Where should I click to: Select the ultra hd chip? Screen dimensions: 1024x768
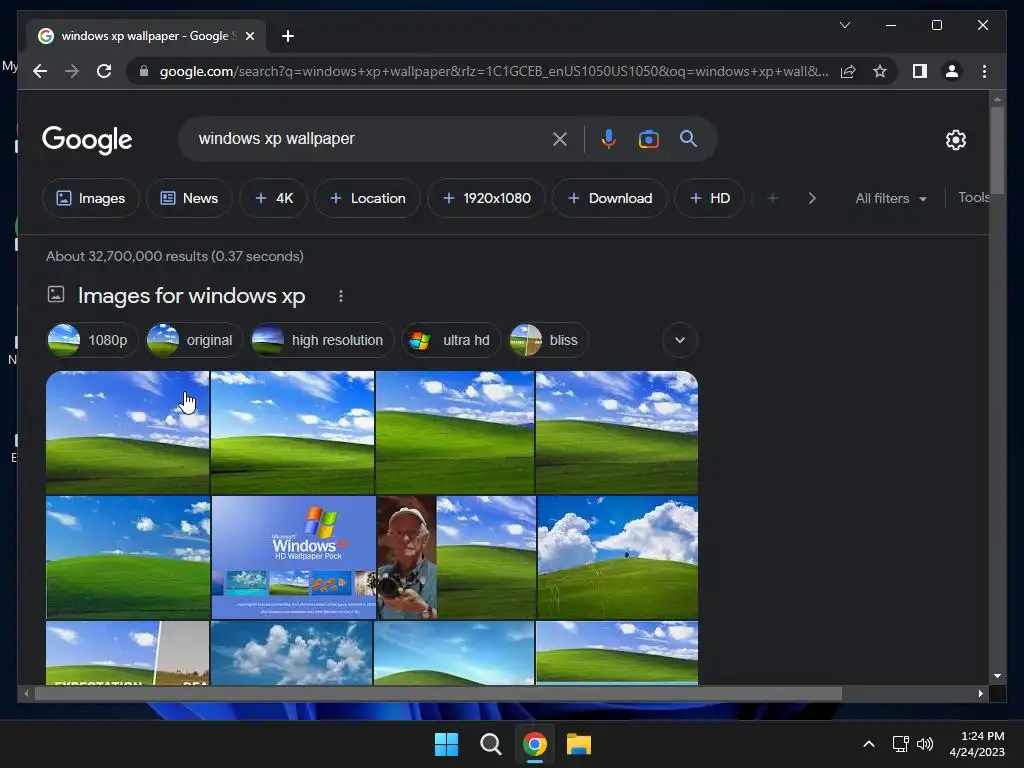tap(451, 340)
